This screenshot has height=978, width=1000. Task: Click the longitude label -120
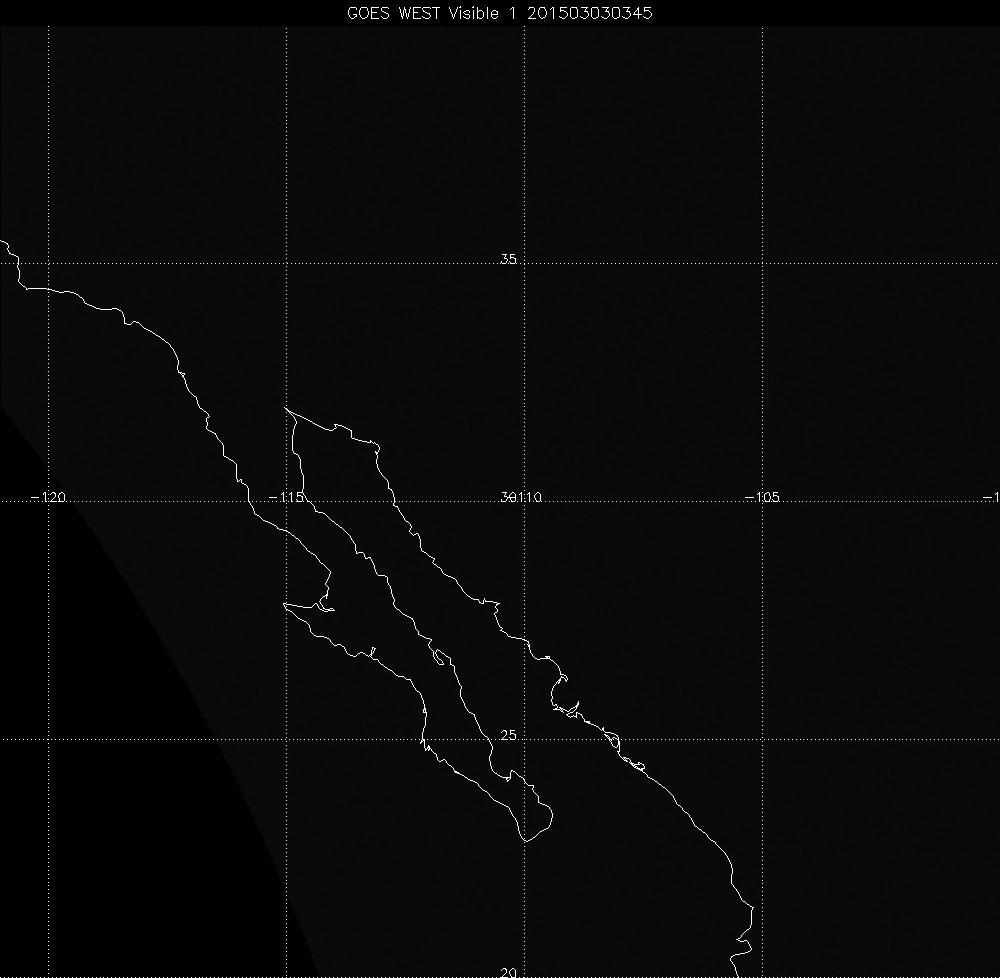[48, 497]
